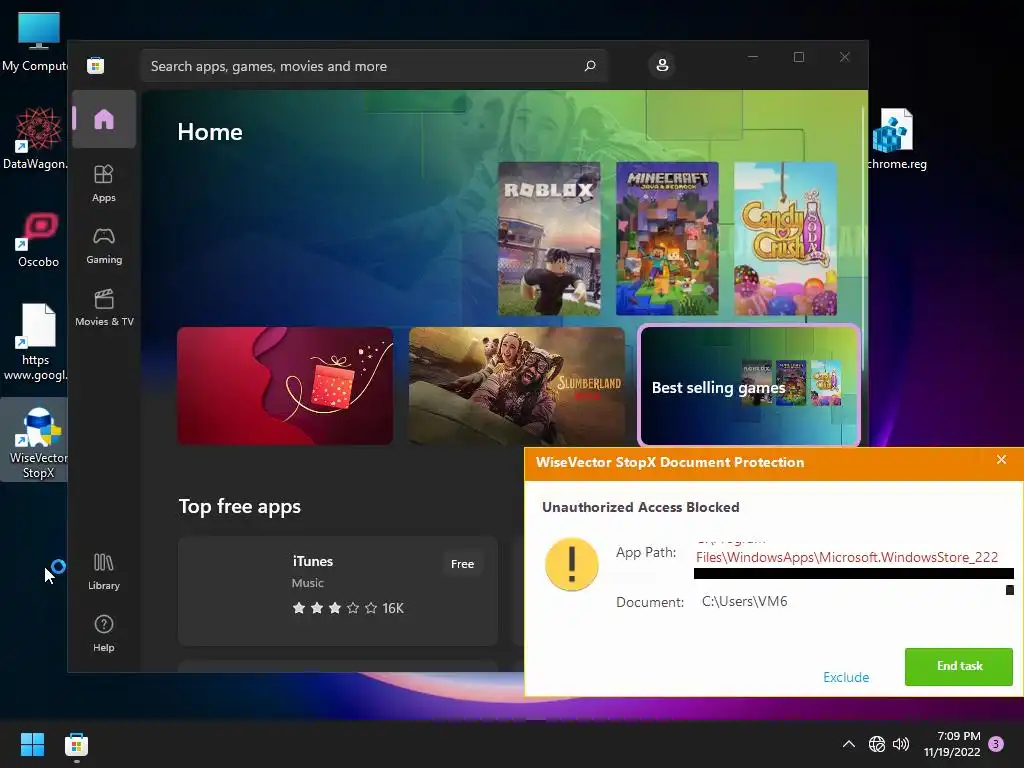This screenshot has height=768, width=1024.
Task: Open the iTunes app listing
Action: tap(338, 591)
